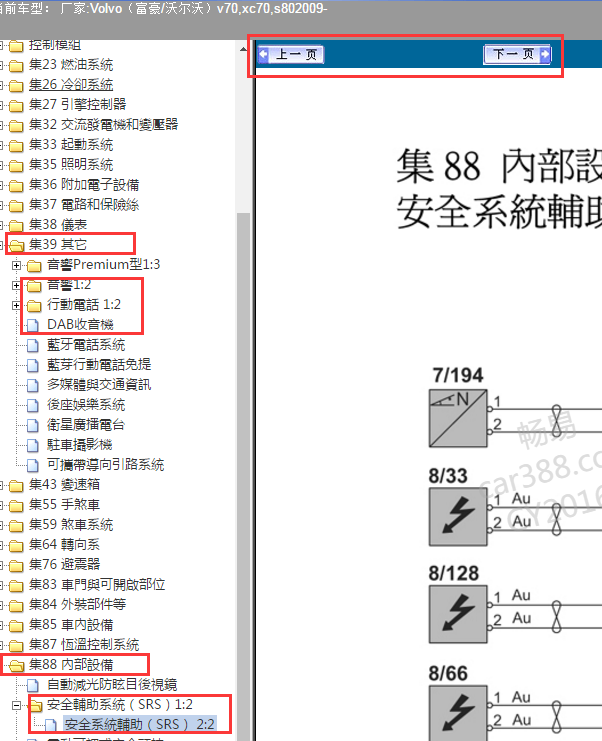Click the 8/66 igniter symbol in diagram
This screenshot has height=741, width=602.
click(458, 713)
